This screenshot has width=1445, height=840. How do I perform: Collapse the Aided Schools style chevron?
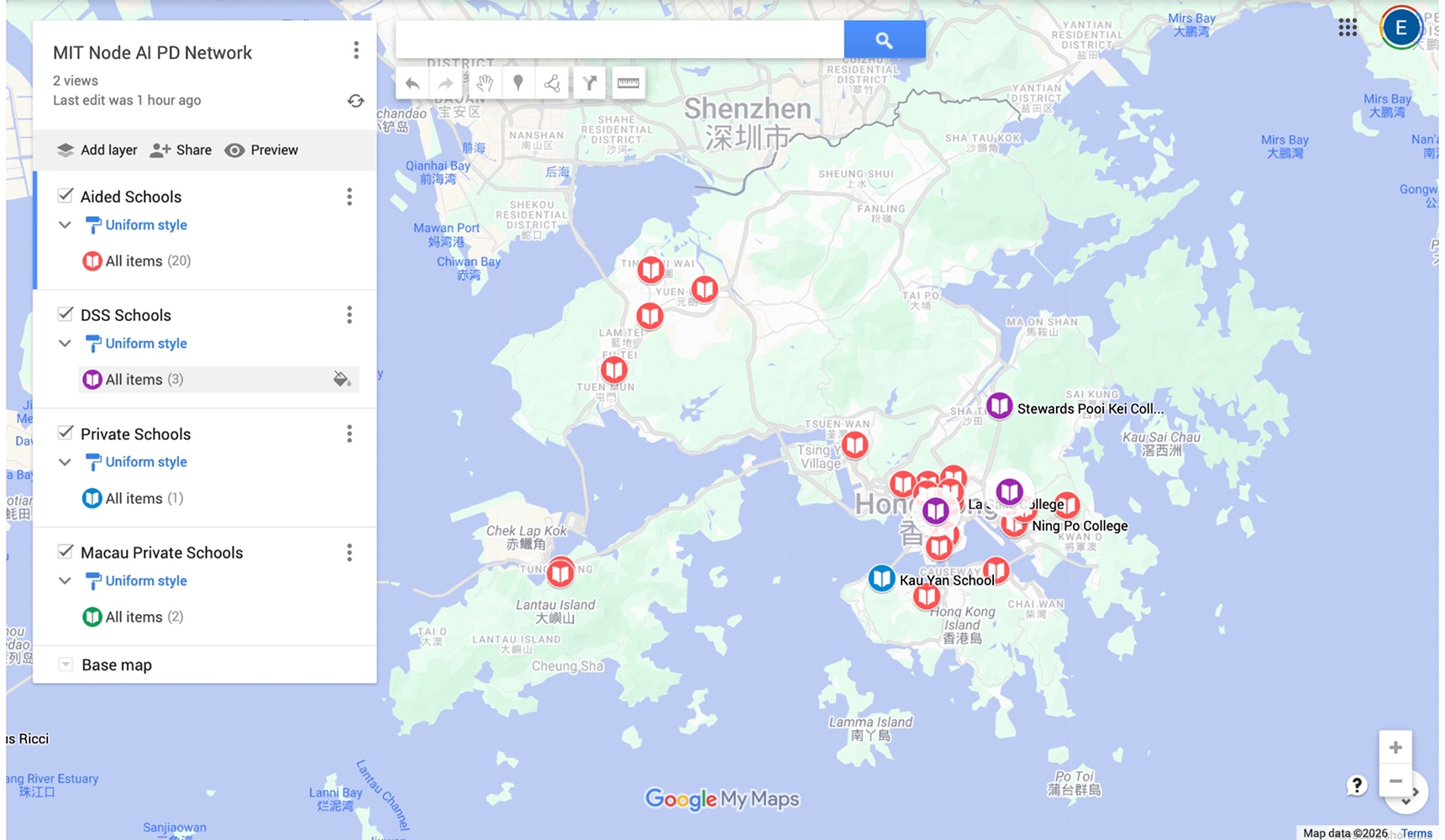tap(65, 225)
